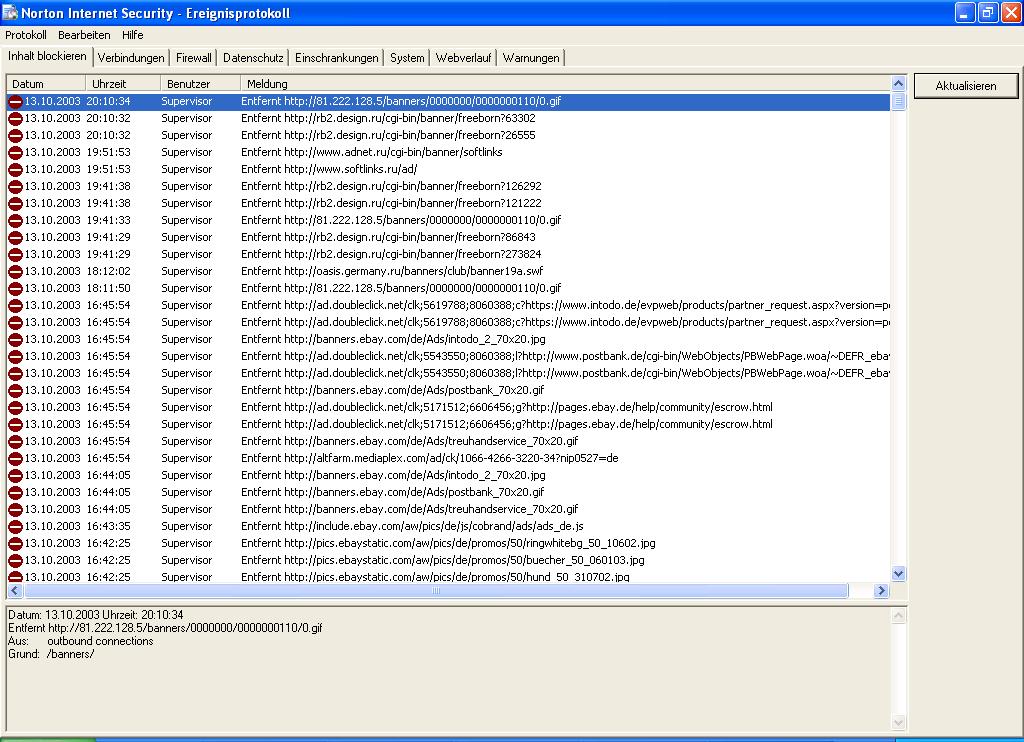
Task: Switch to the Firewall tab
Action: tap(194, 57)
